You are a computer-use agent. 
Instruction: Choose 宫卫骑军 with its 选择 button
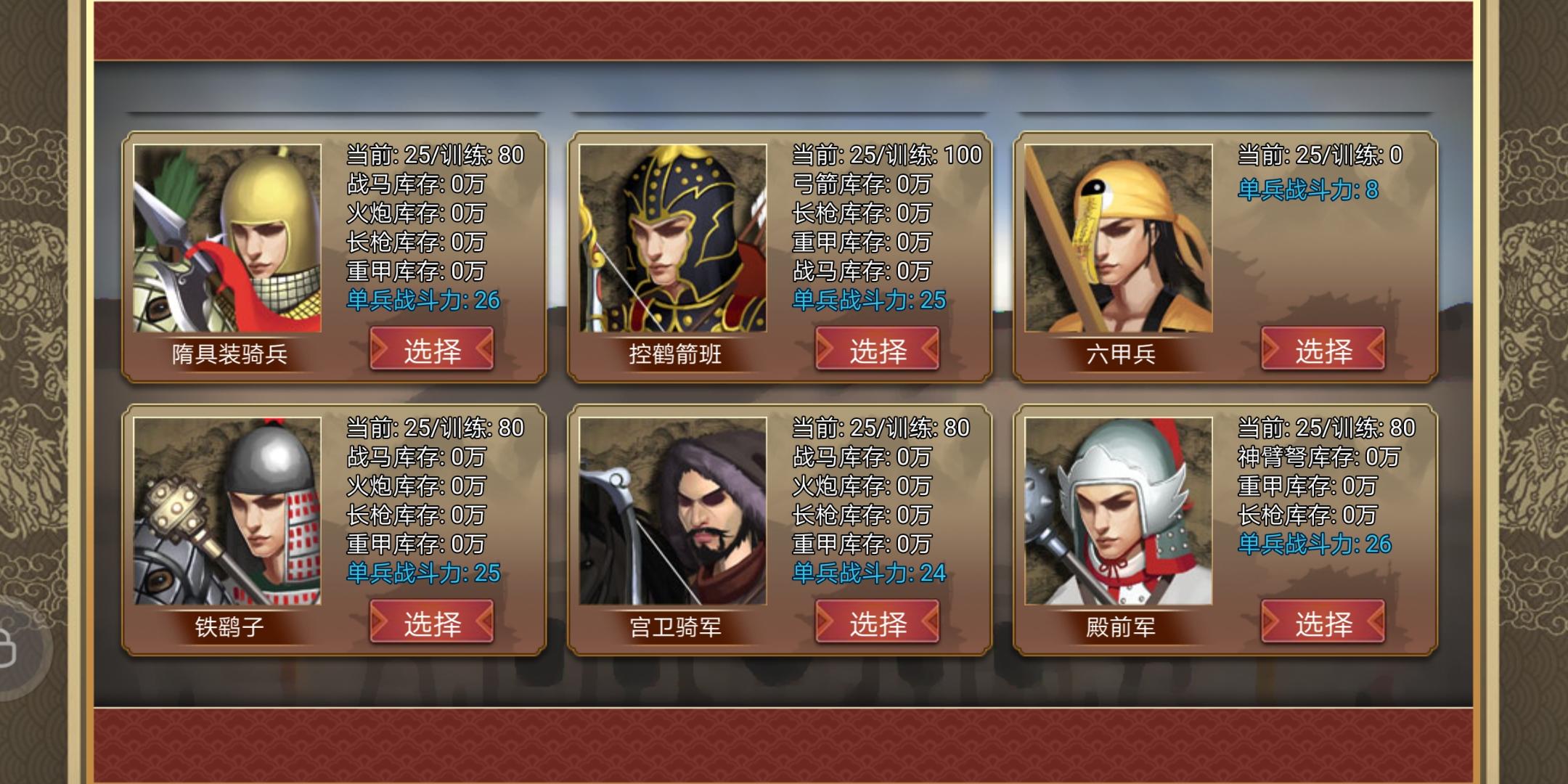(x=878, y=622)
